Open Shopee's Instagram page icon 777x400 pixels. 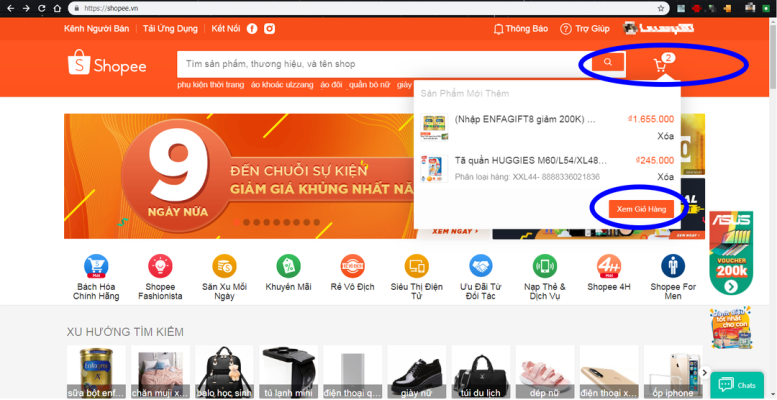(x=269, y=29)
